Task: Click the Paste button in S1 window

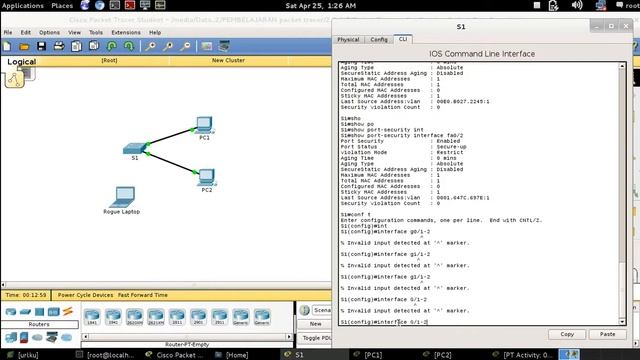Action: 607,334
